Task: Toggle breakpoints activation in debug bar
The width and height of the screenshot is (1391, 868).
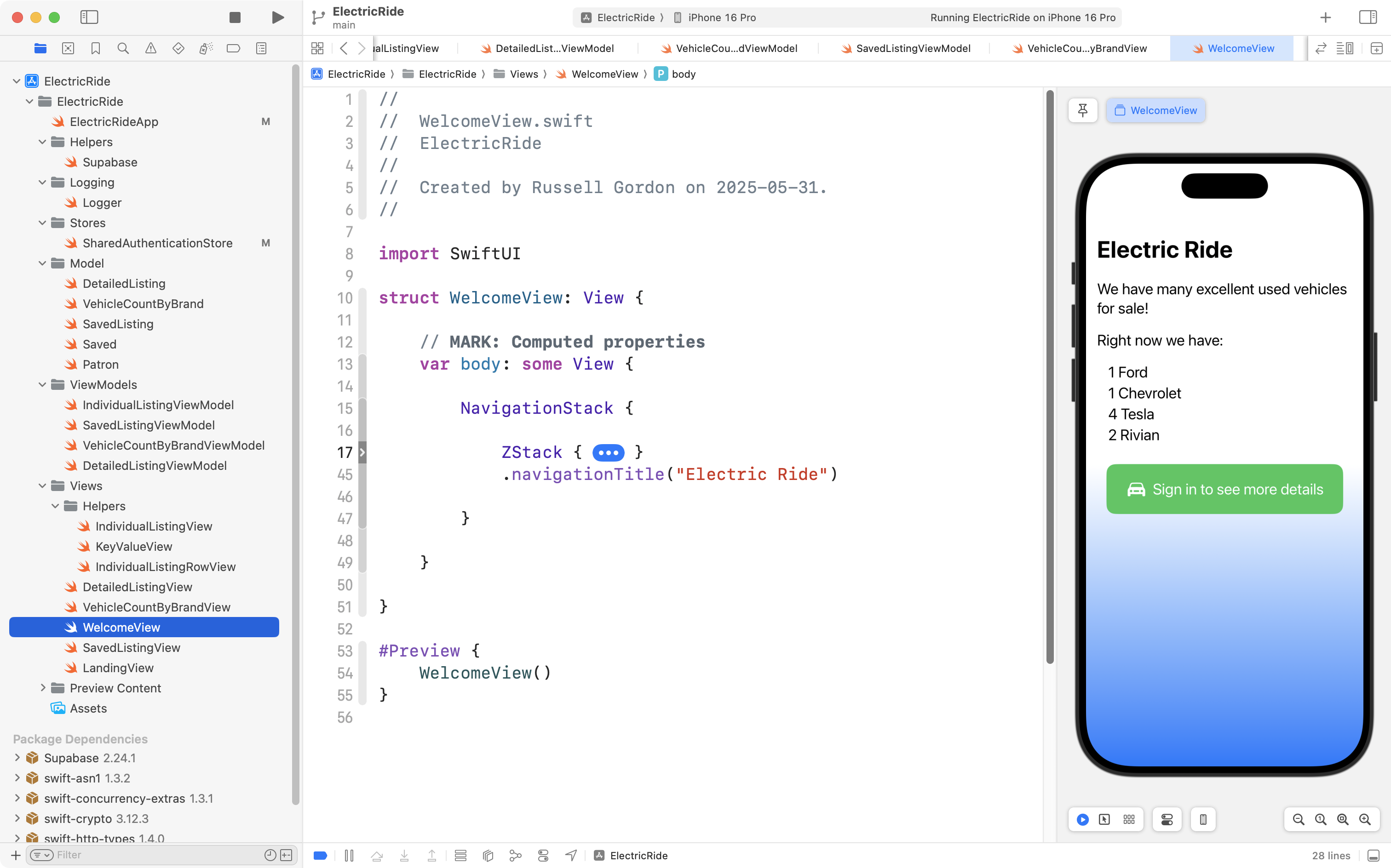Action: tap(321, 856)
